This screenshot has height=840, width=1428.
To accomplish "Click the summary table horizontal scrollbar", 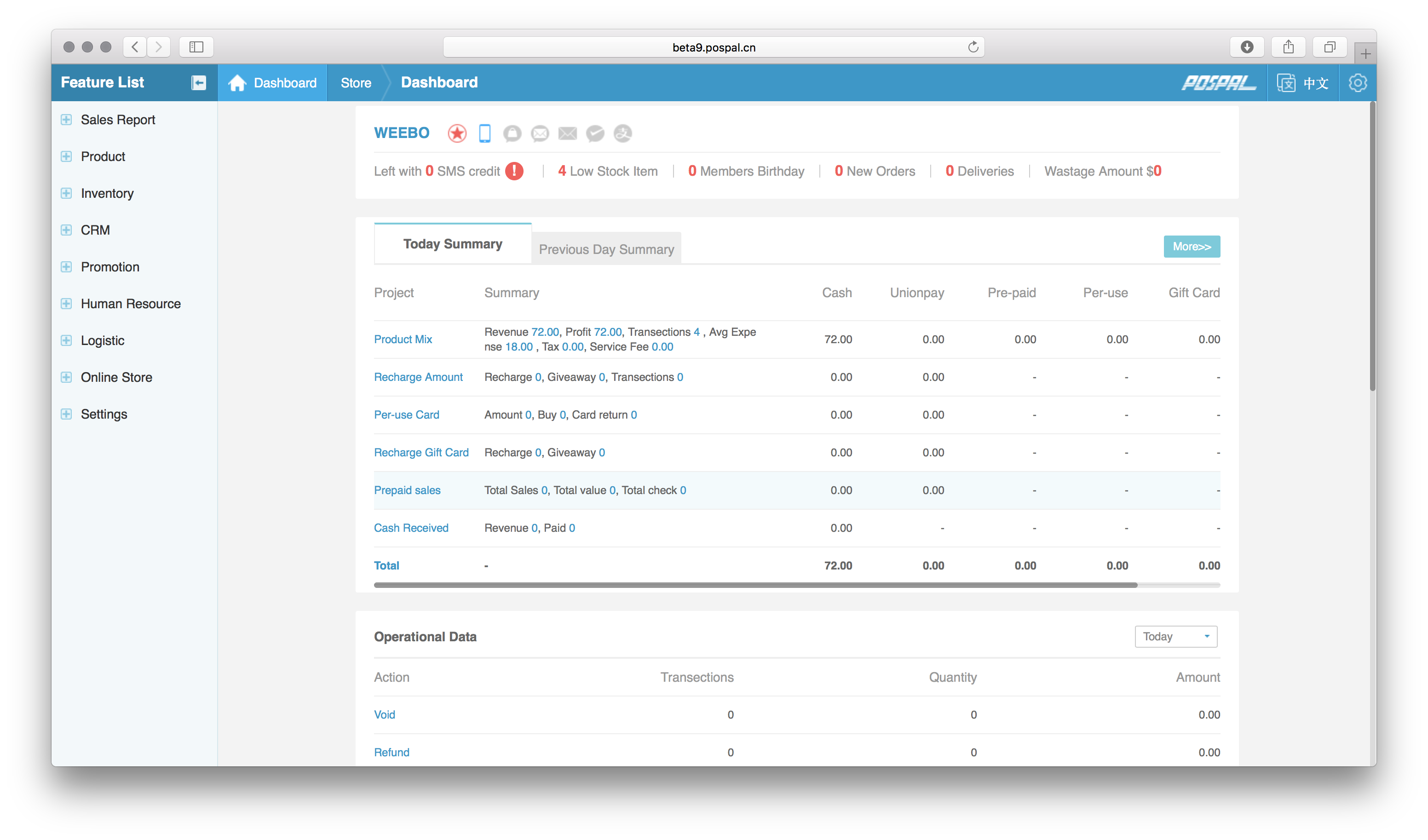I will click(x=755, y=585).
